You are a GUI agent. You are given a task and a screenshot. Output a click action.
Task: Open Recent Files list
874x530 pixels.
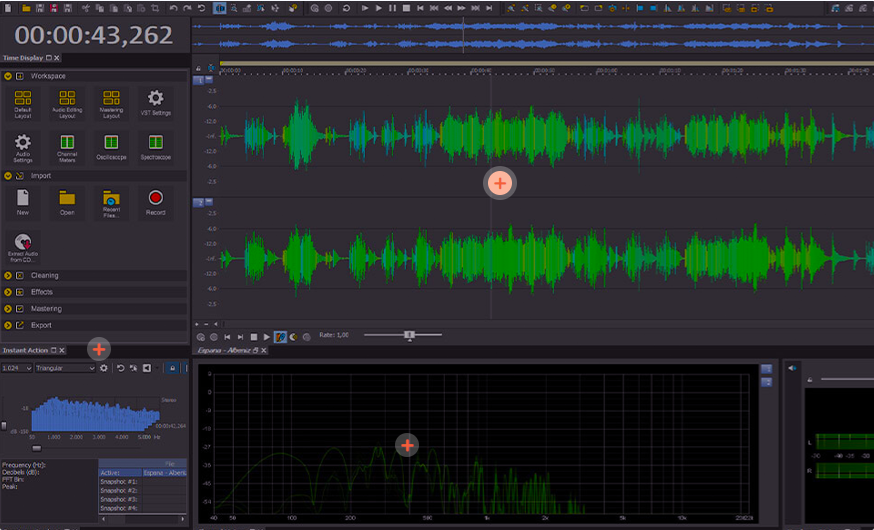(x=111, y=204)
